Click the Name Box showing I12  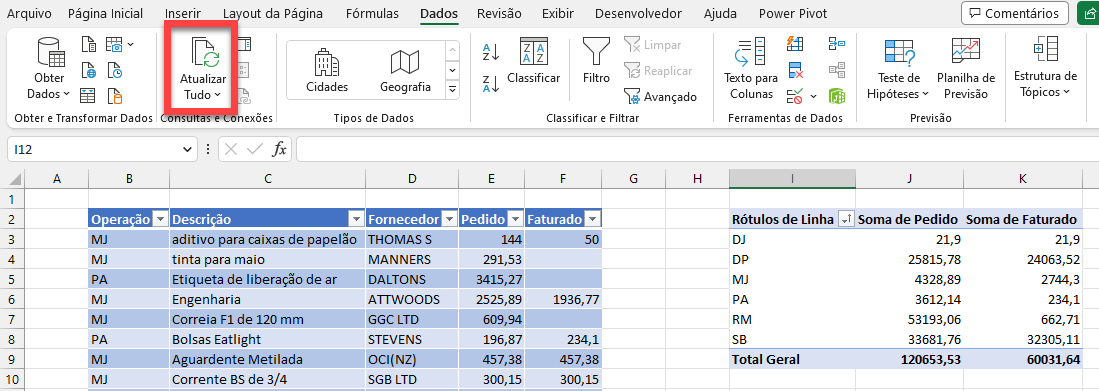94,149
